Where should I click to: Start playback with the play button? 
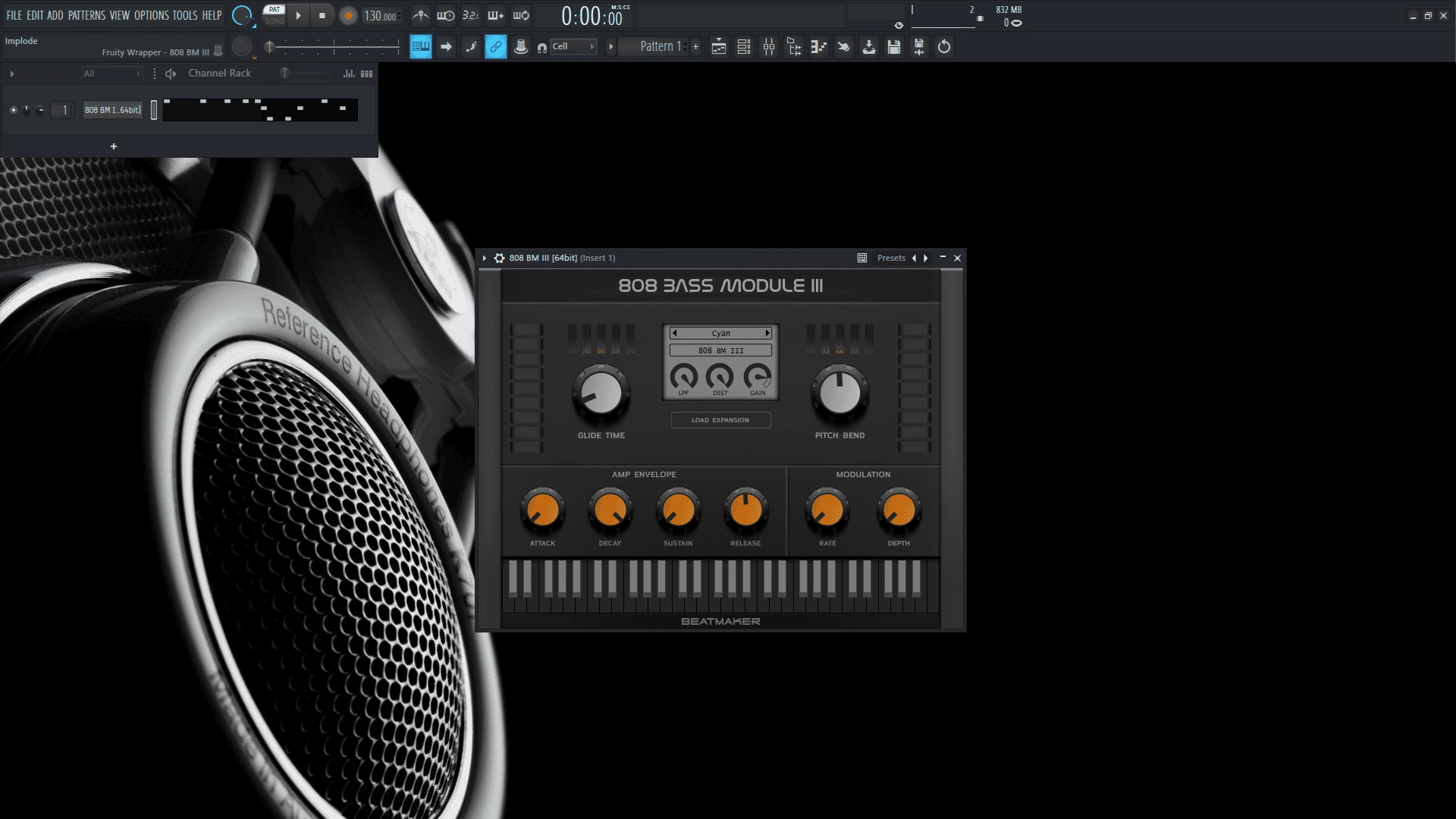[x=298, y=15]
